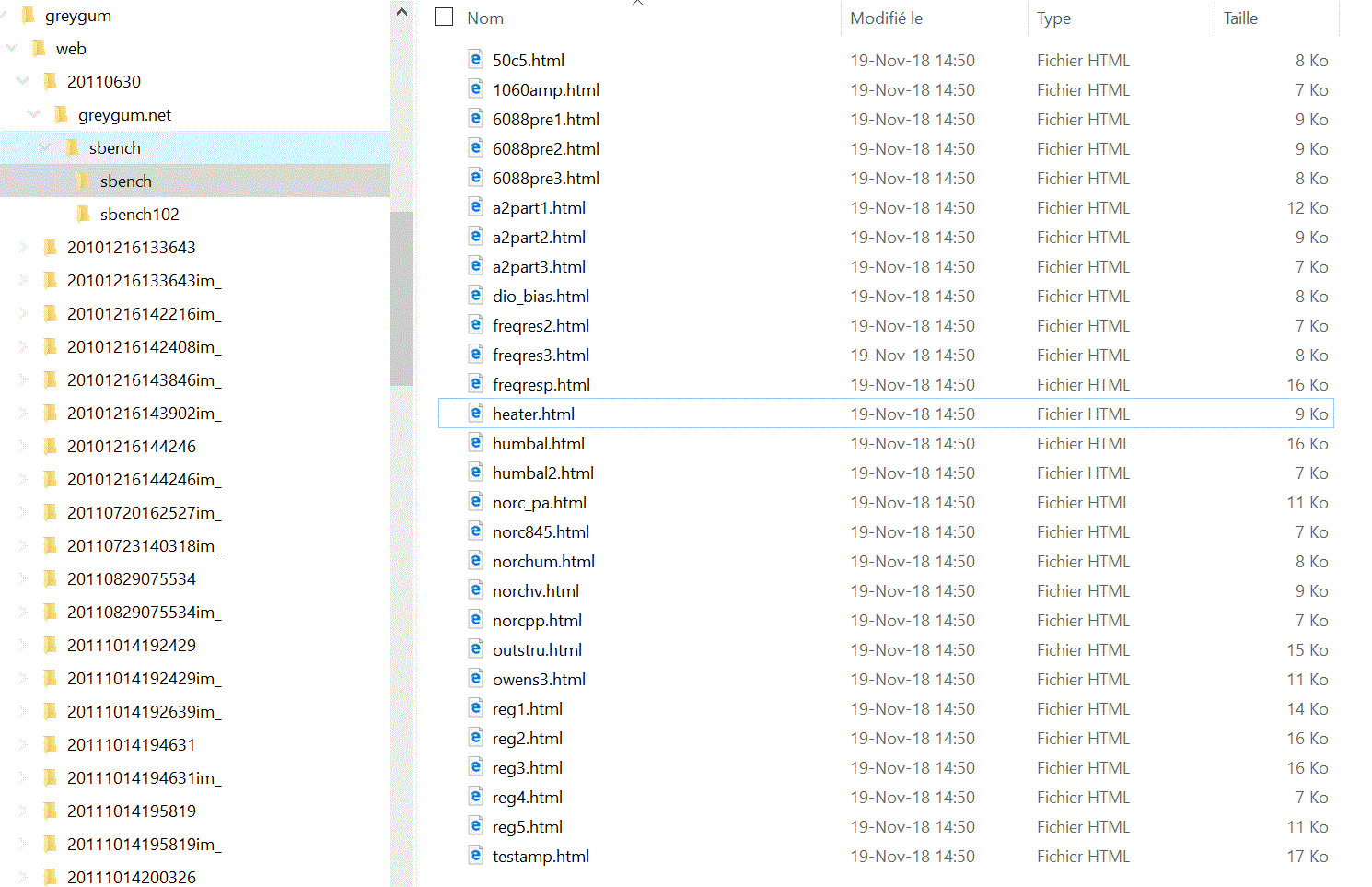The image size is (1372, 887).
Task: Click the heater.html file icon
Action: pos(475,414)
